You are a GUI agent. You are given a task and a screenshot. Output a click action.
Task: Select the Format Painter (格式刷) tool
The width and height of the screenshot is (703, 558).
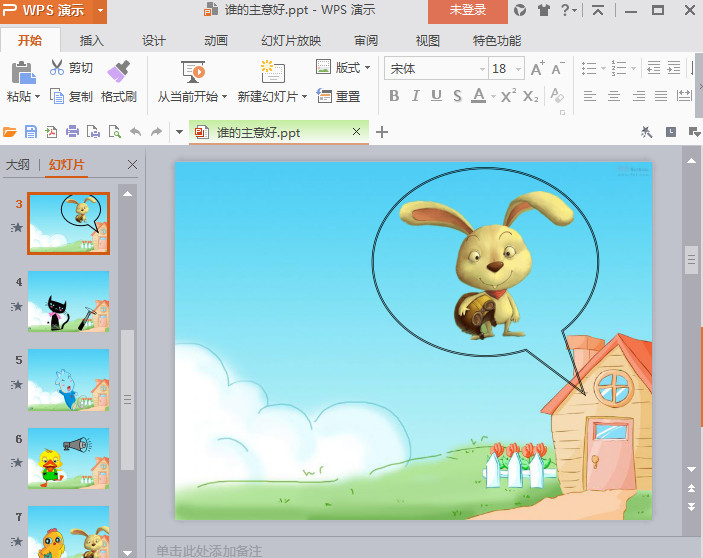(119, 70)
